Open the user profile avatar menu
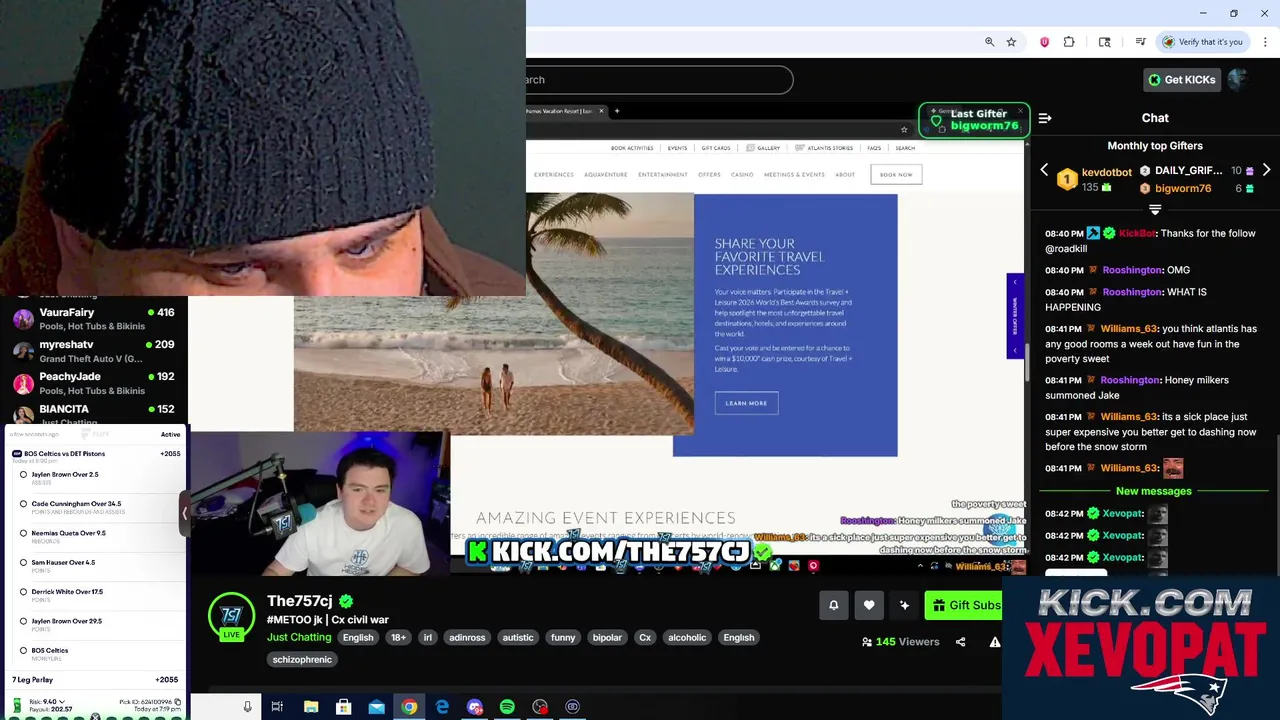Screen dimensions: 1280x720 (1239, 80)
